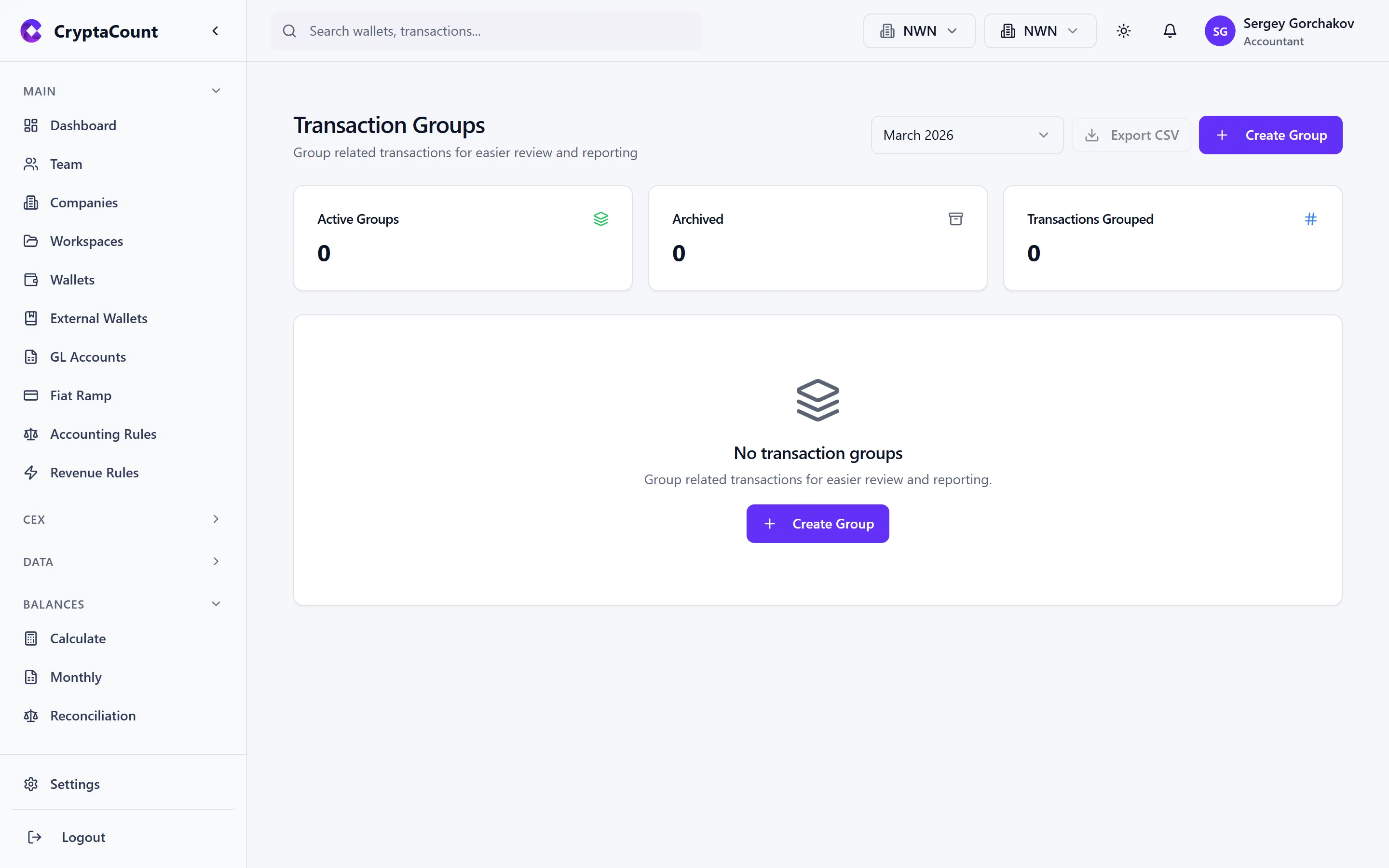Click the Archived box icon

pyautogui.click(x=954, y=219)
